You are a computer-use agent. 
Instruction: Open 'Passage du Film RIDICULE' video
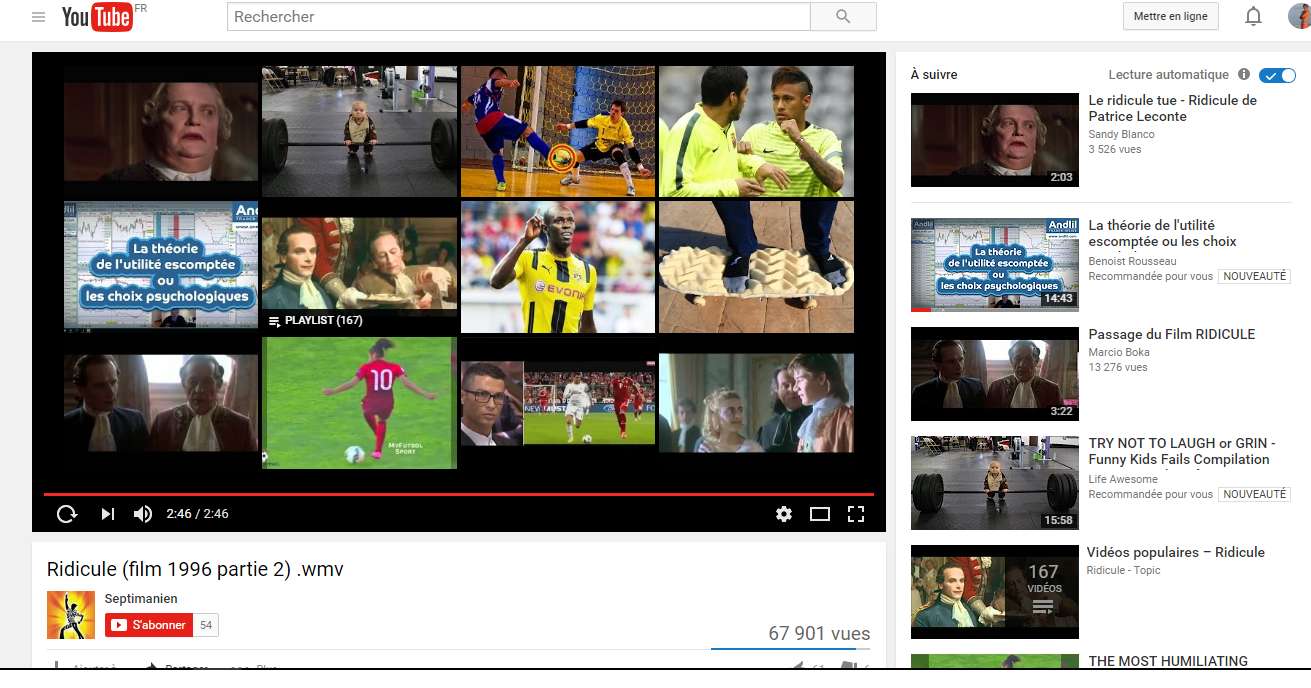[1171, 334]
